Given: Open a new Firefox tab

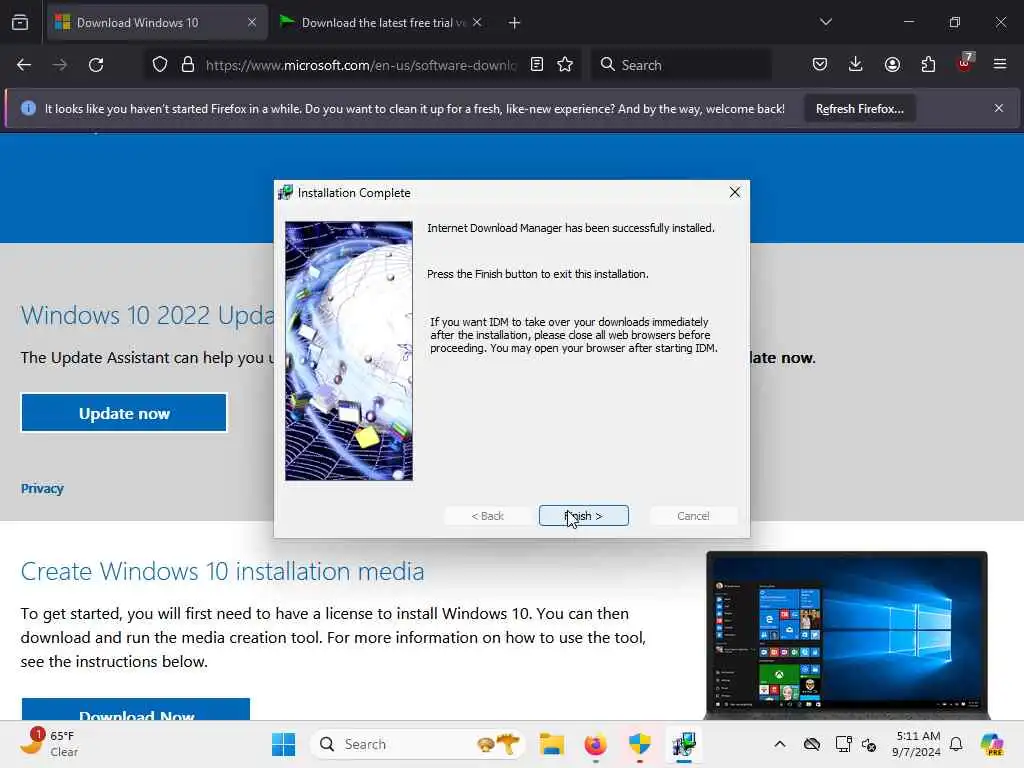Looking at the screenshot, I should click(515, 23).
